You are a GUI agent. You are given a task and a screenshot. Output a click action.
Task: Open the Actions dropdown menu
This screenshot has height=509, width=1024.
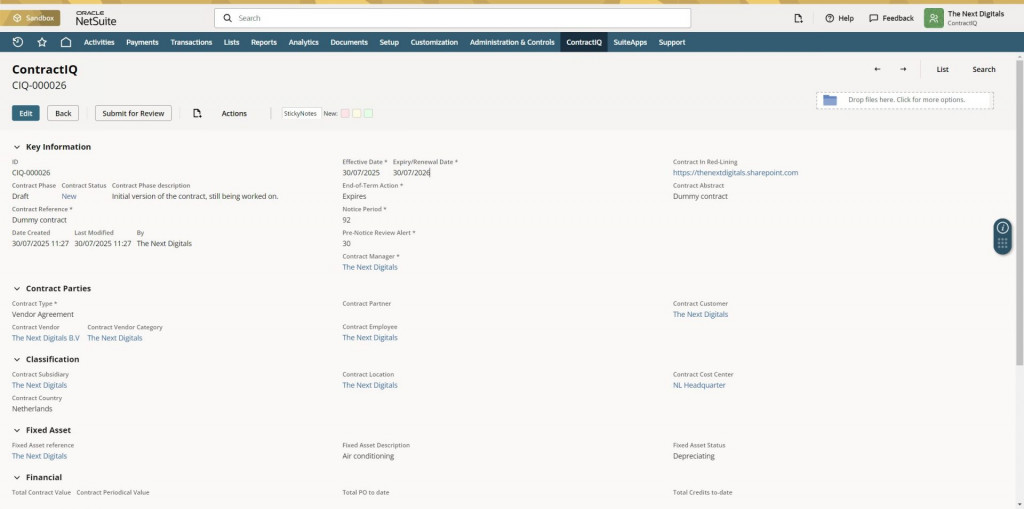coord(234,114)
